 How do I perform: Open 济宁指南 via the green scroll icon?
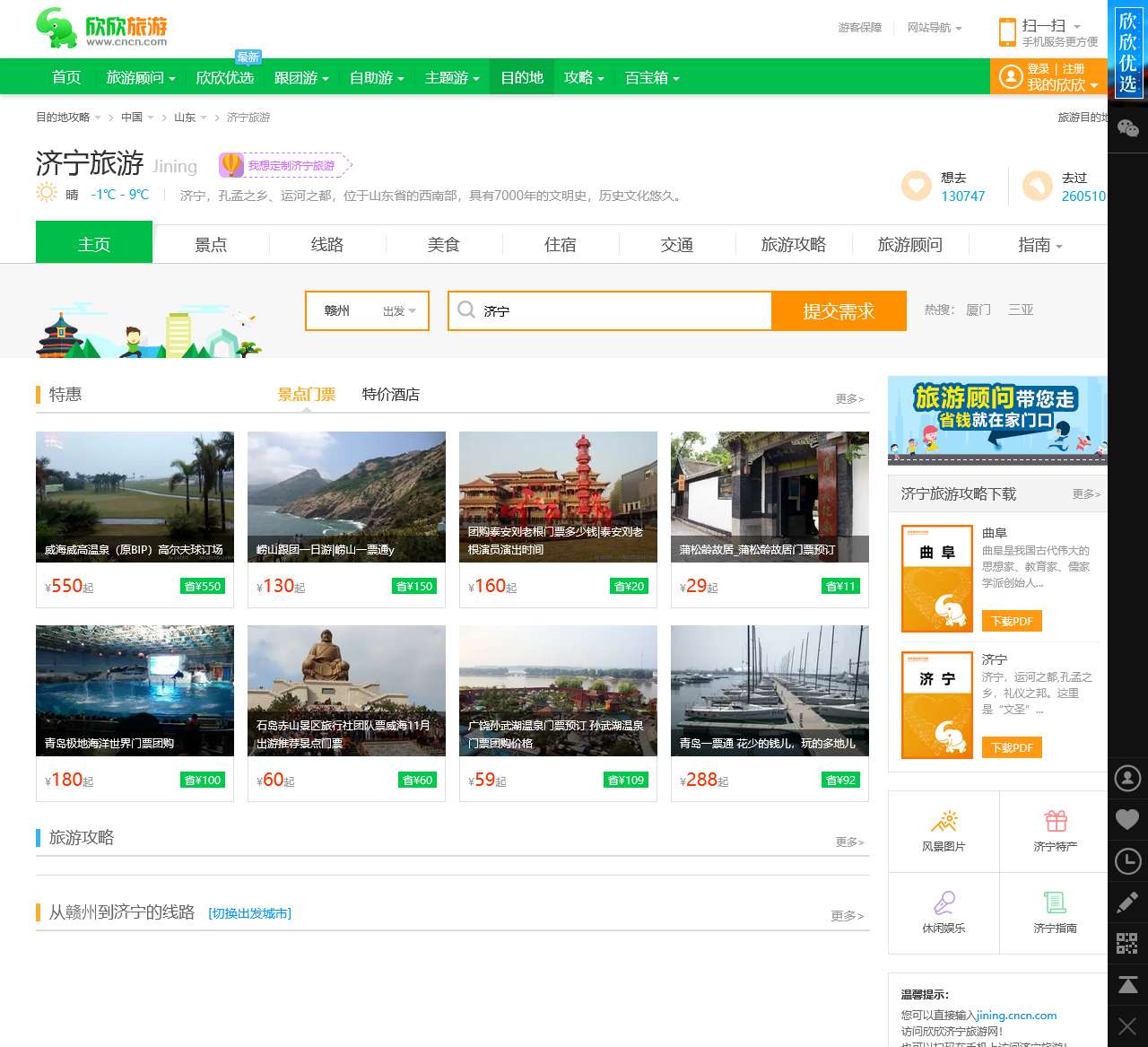1055,903
